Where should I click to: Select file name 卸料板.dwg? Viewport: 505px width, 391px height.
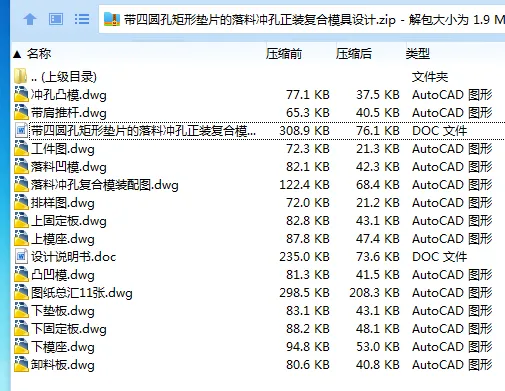coord(63,365)
